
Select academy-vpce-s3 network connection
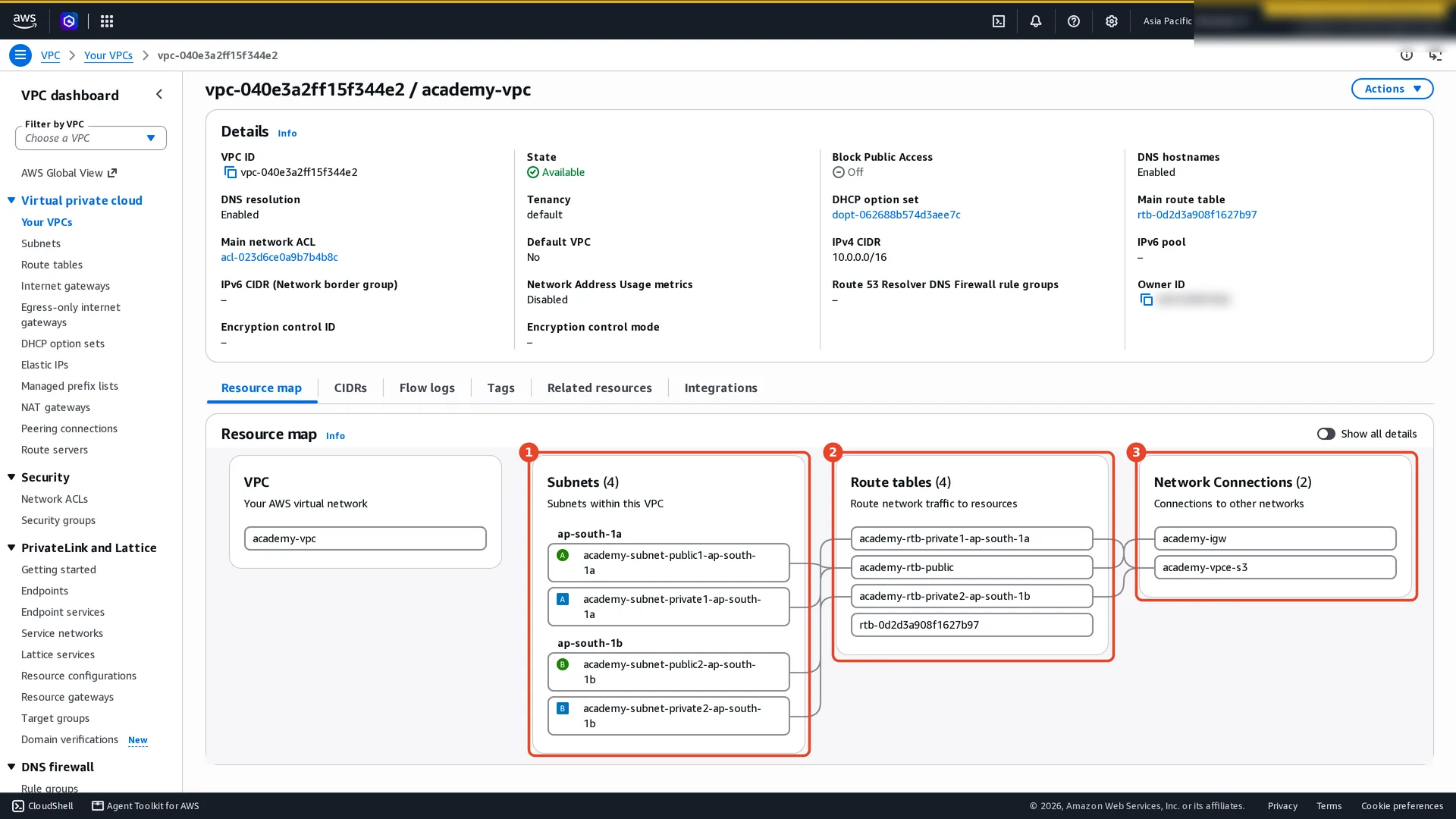pyautogui.click(x=1275, y=567)
